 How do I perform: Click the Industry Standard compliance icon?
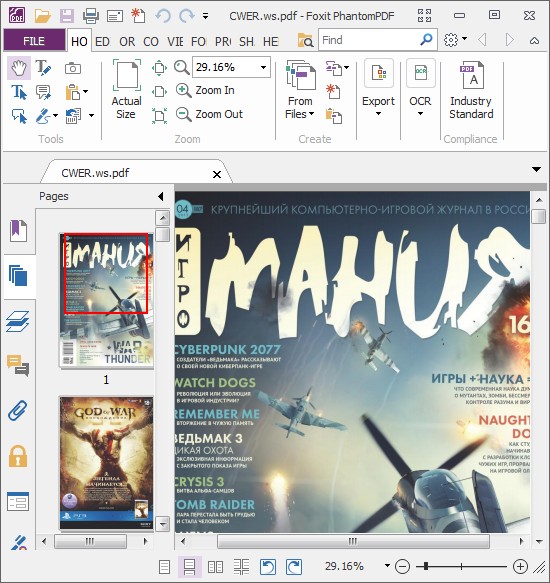click(471, 90)
